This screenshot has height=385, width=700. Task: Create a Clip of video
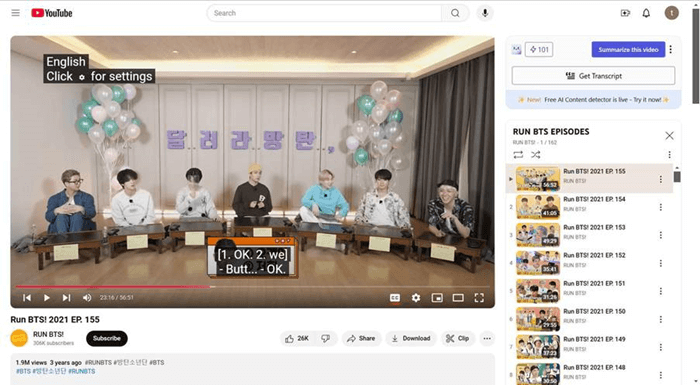(x=458, y=338)
